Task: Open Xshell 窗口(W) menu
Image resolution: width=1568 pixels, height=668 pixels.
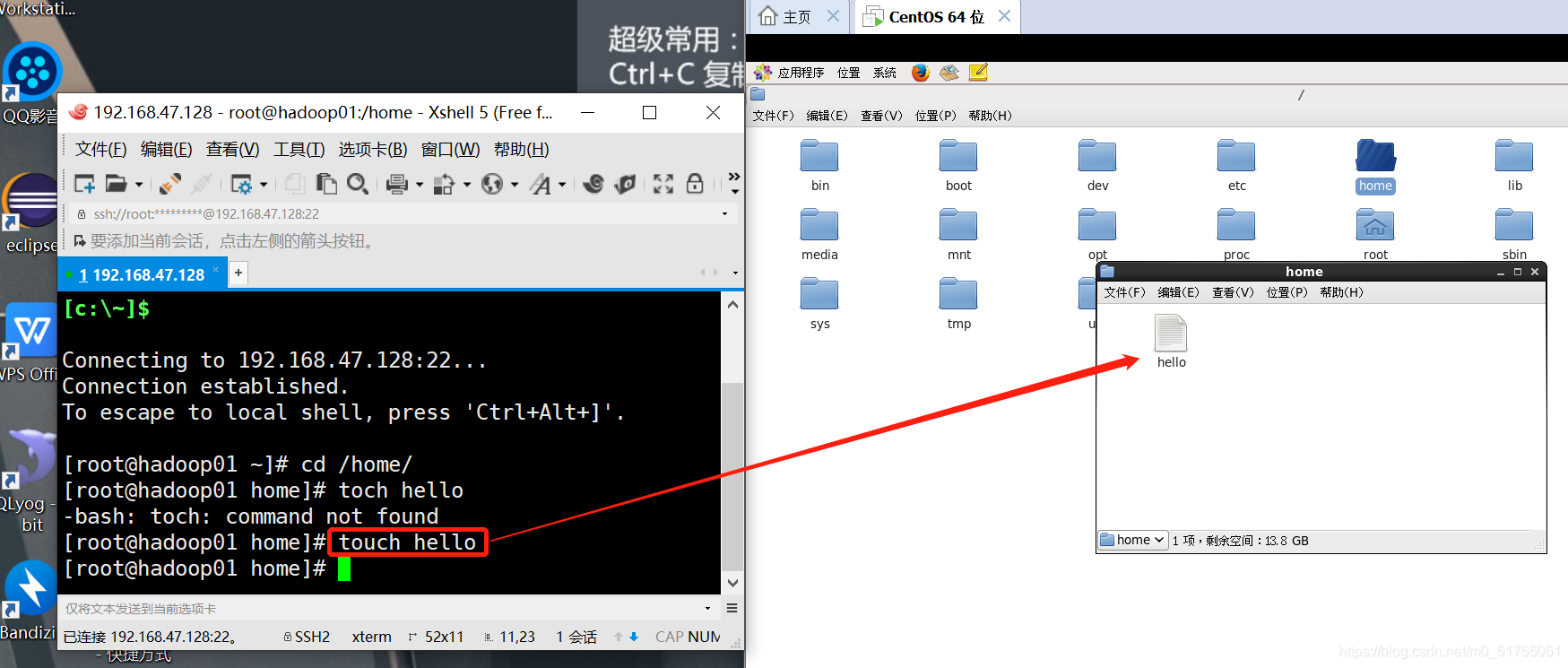Action: [450, 149]
